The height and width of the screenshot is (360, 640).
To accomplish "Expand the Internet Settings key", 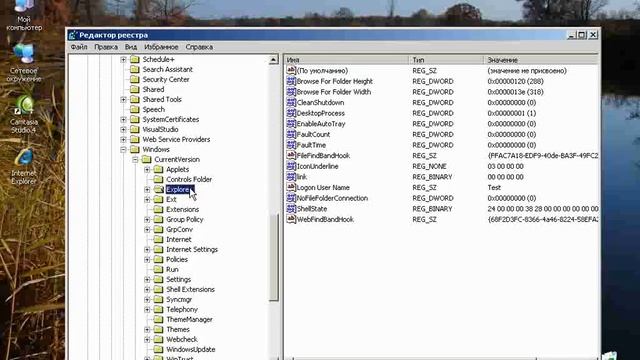I will 147,249.
